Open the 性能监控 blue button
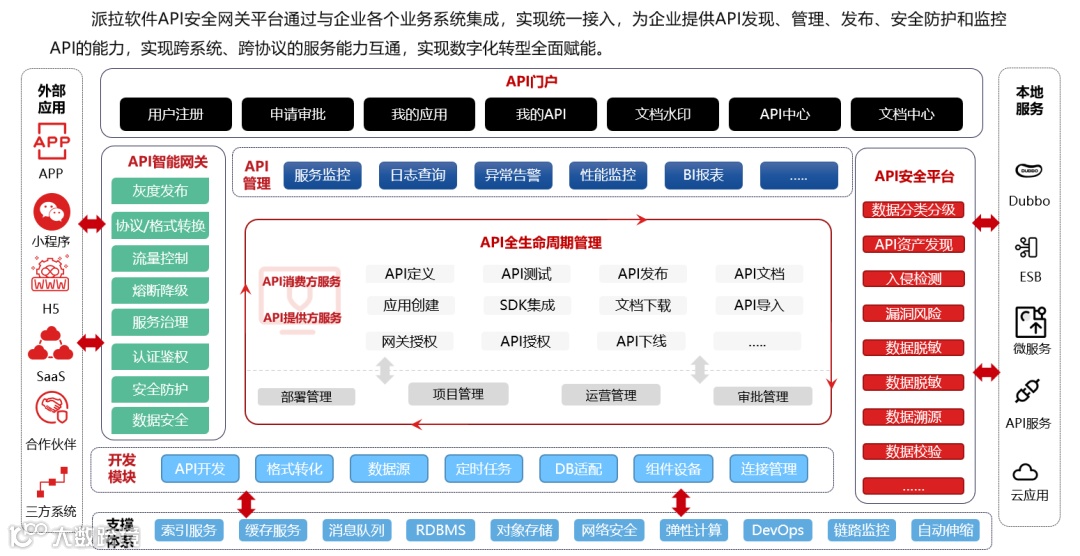The width and height of the screenshot is (1080, 556). [608, 175]
